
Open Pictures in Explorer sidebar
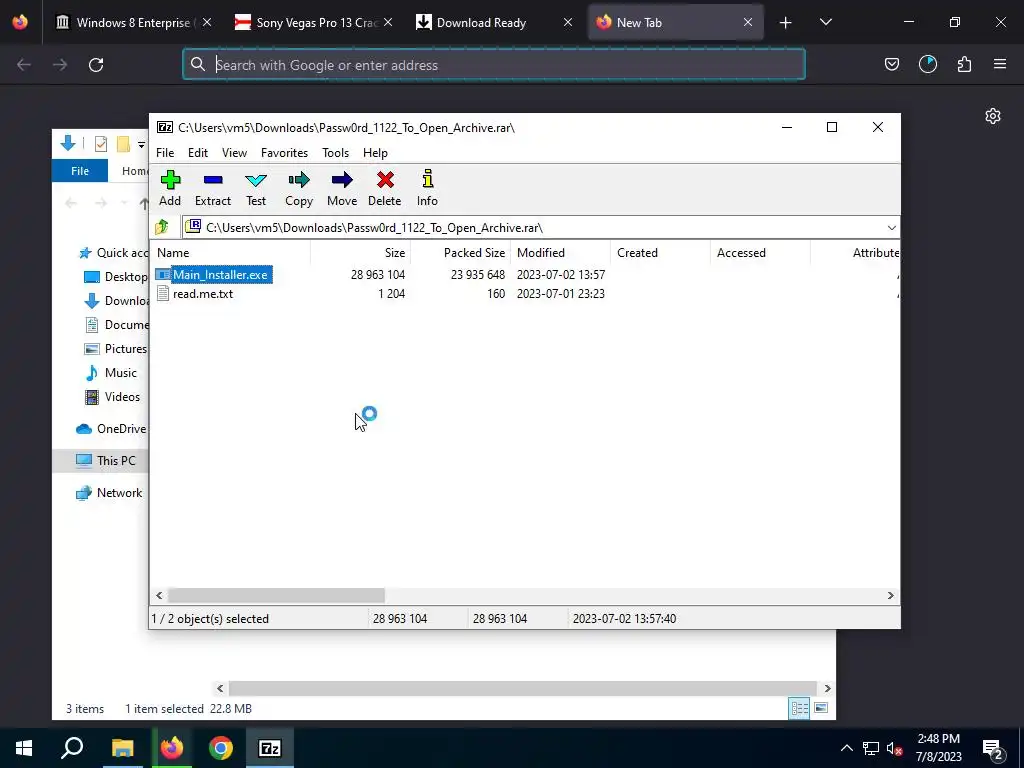[x=116, y=349]
